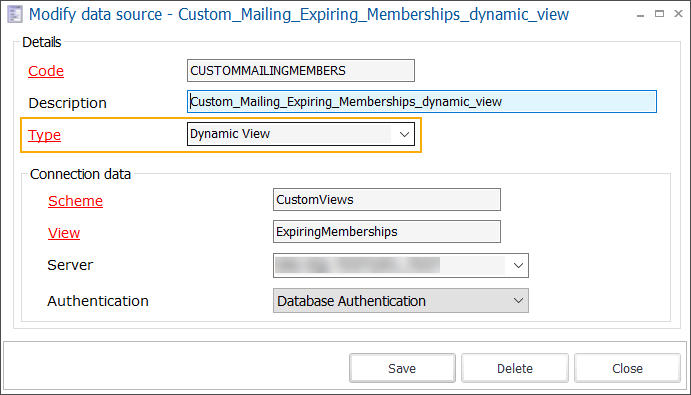Click the Scheme field containing CustomViews
The height and width of the screenshot is (395, 691).
pos(386,200)
